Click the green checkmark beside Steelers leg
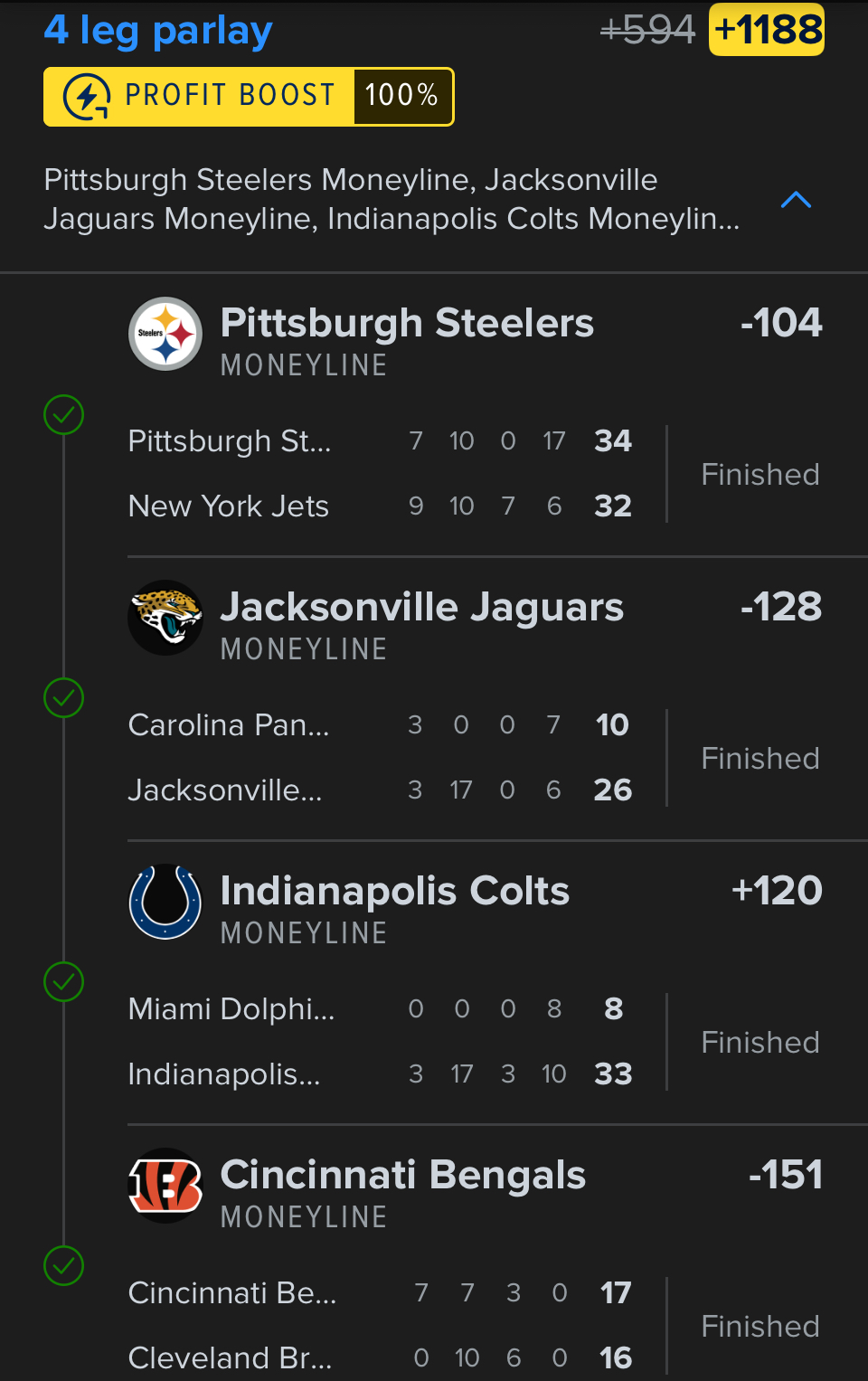868x1381 pixels. (64, 415)
